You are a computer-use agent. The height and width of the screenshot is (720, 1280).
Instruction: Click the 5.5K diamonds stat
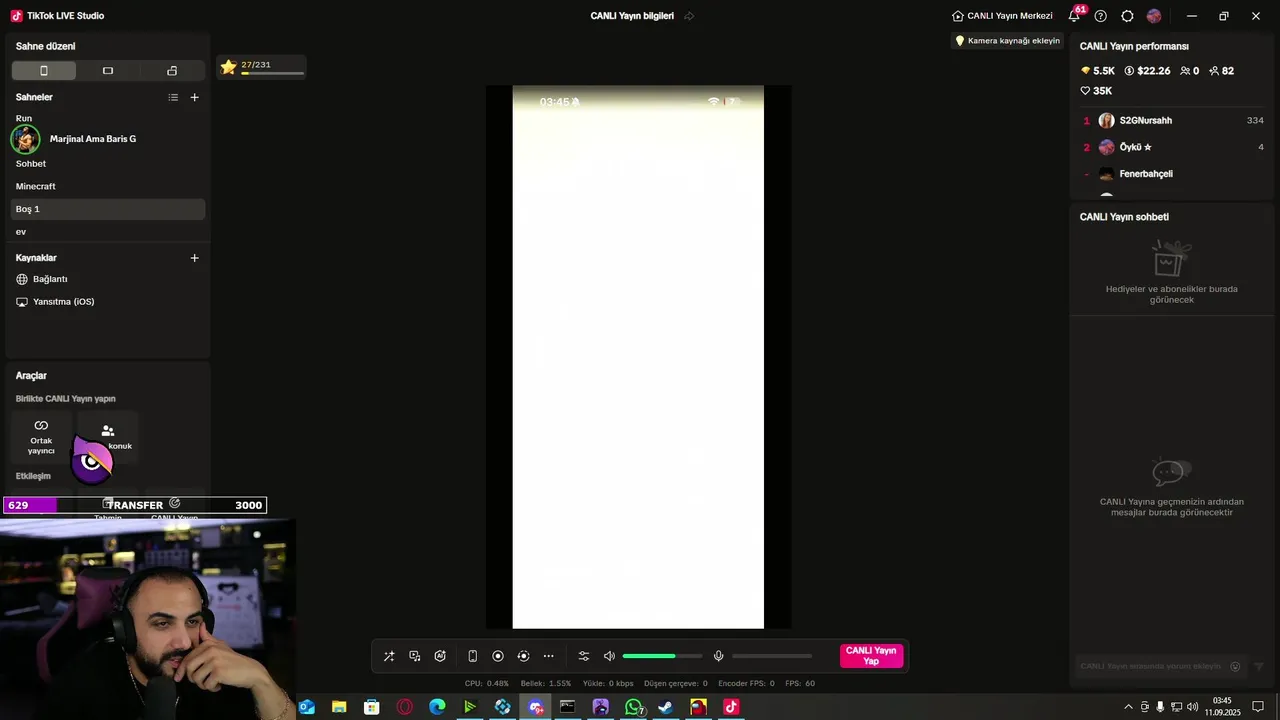(1098, 71)
